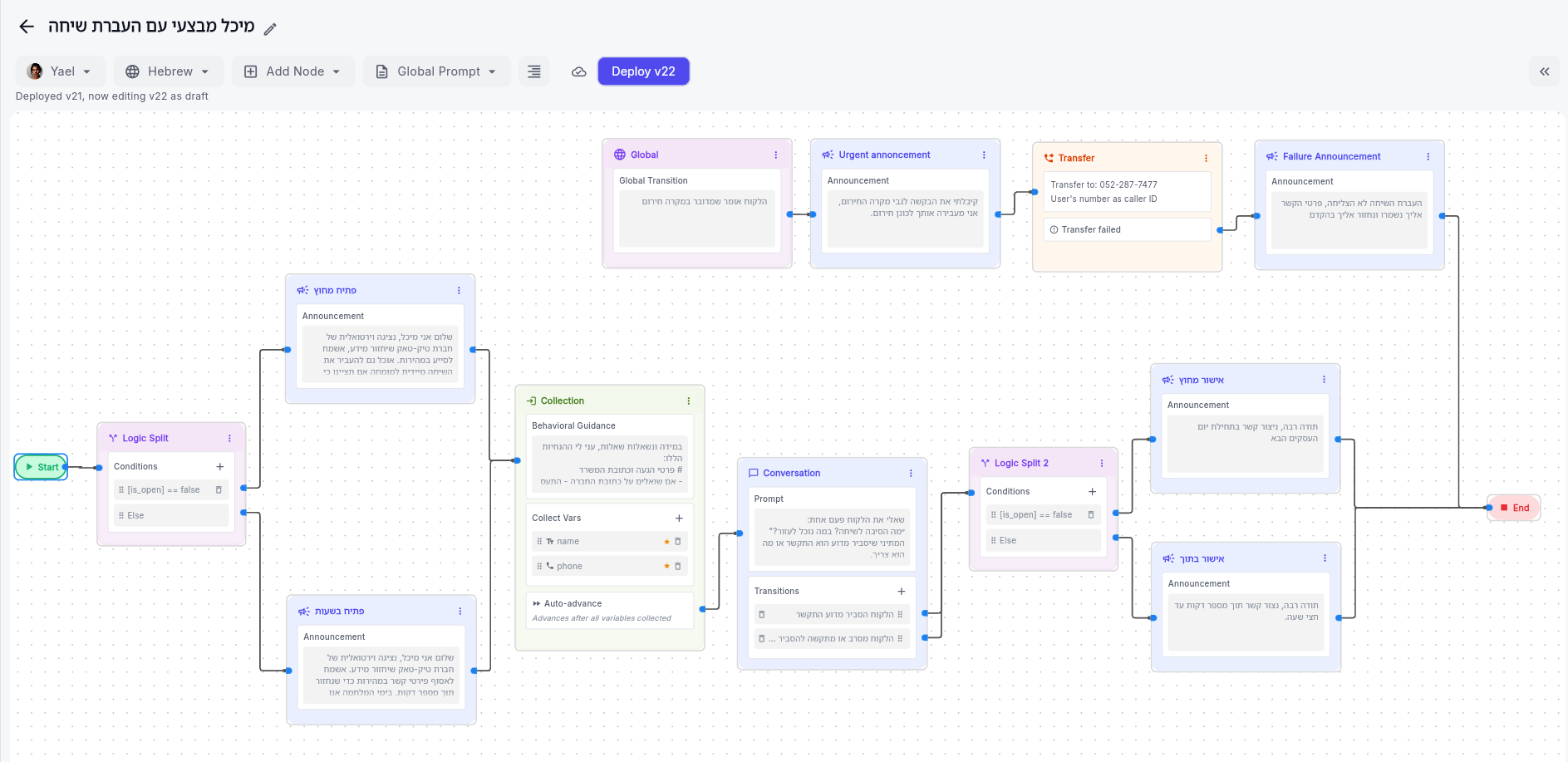Toggle required star on name variable

pos(666,542)
